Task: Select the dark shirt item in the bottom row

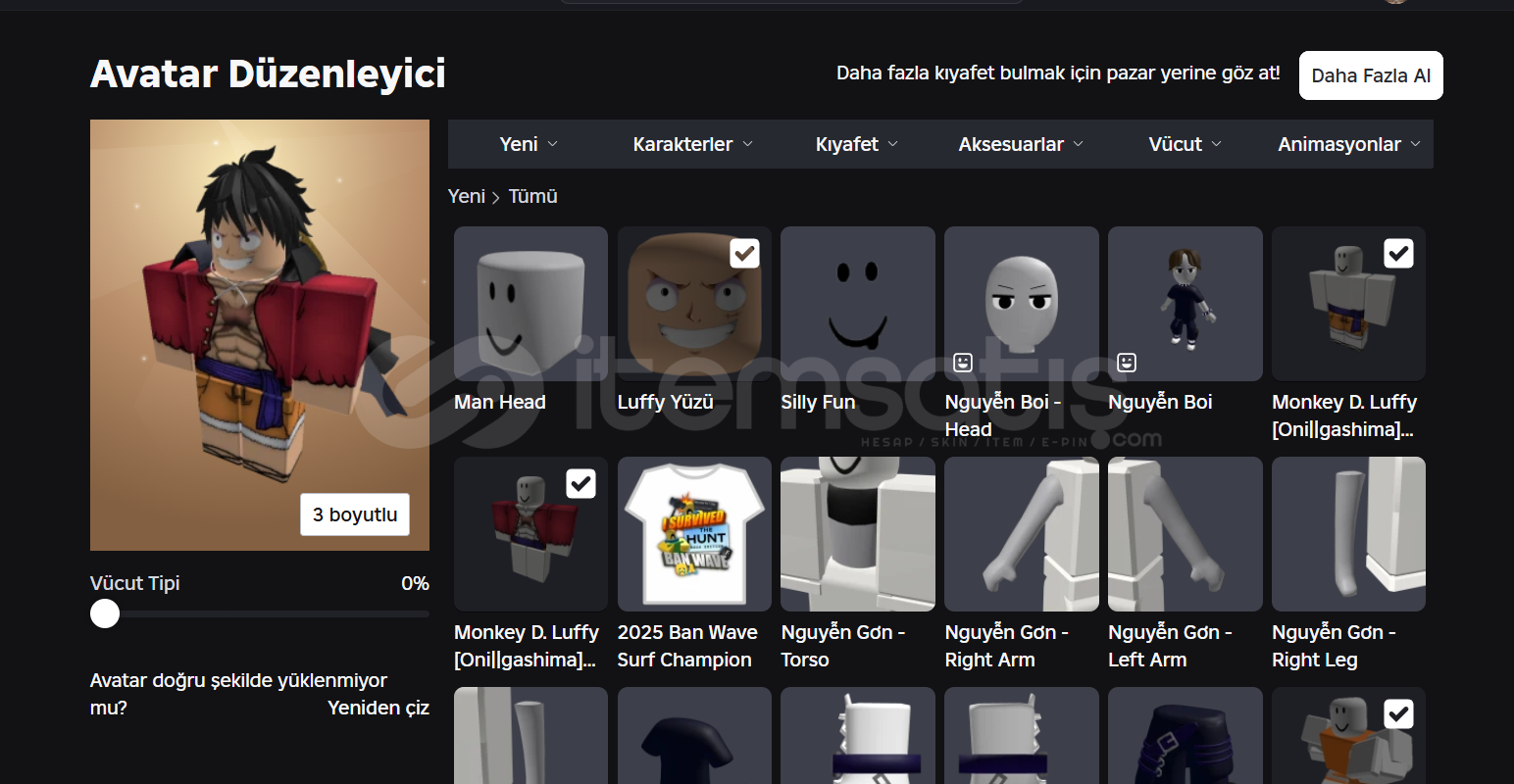Action: click(694, 735)
